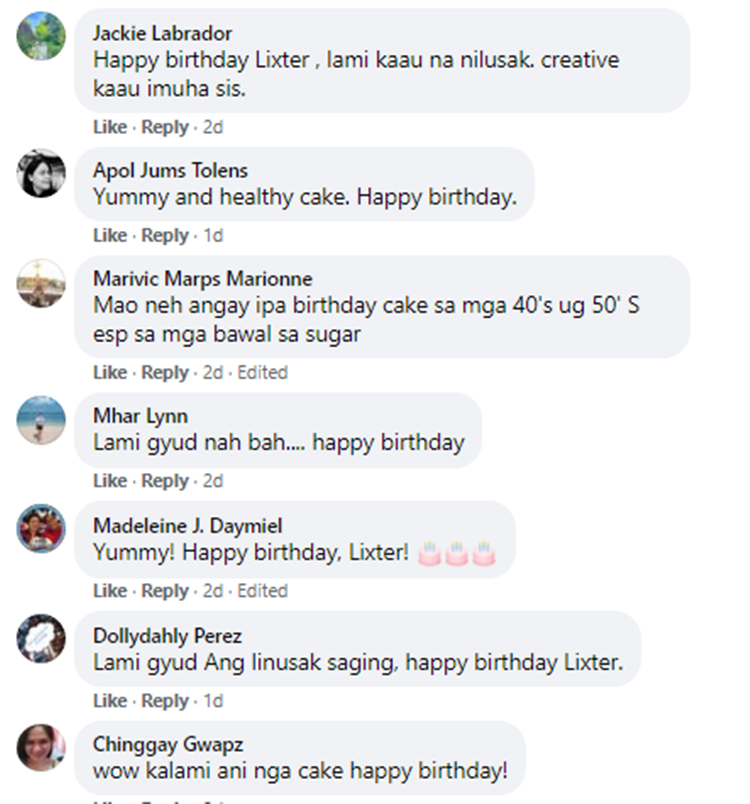Open Jackie Labrador's profile picture

pyautogui.click(x=41, y=37)
